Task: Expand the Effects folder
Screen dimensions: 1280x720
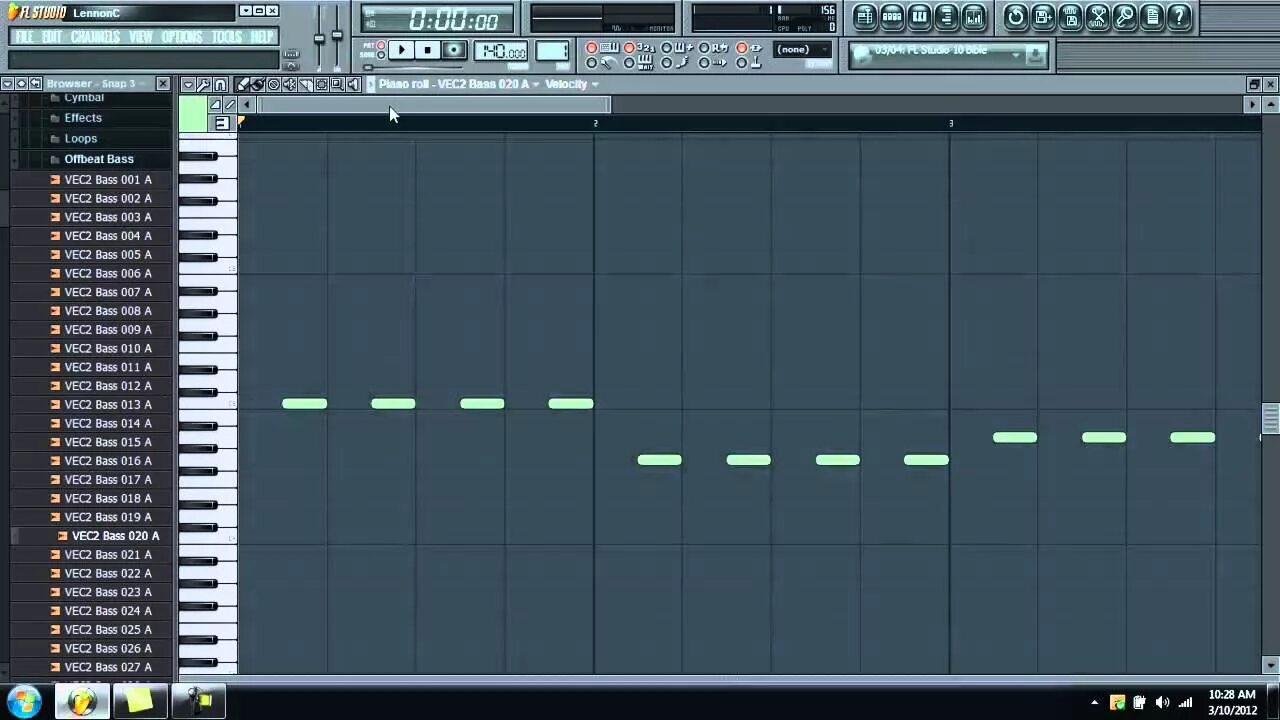Action: (x=83, y=117)
